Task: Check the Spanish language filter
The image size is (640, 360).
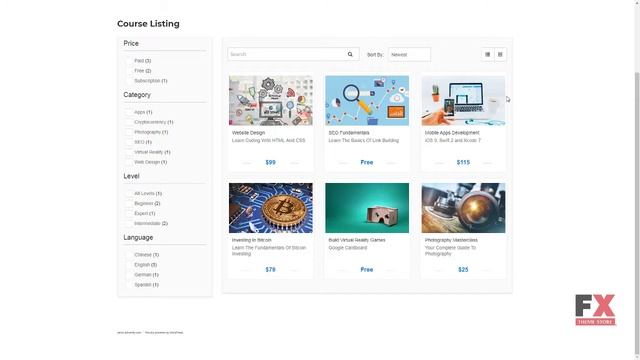Action: pos(129,285)
